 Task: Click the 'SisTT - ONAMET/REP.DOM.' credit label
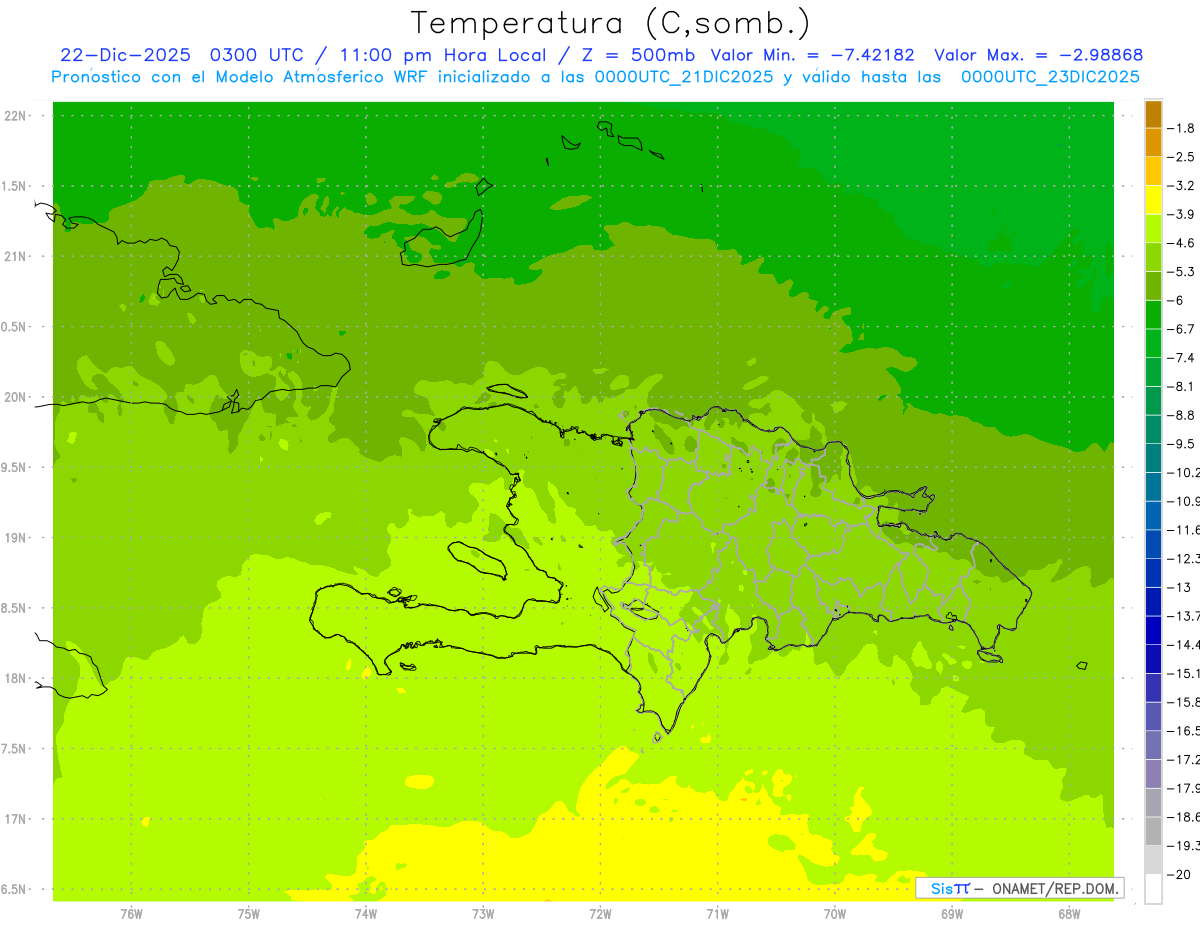pos(1021,888)
